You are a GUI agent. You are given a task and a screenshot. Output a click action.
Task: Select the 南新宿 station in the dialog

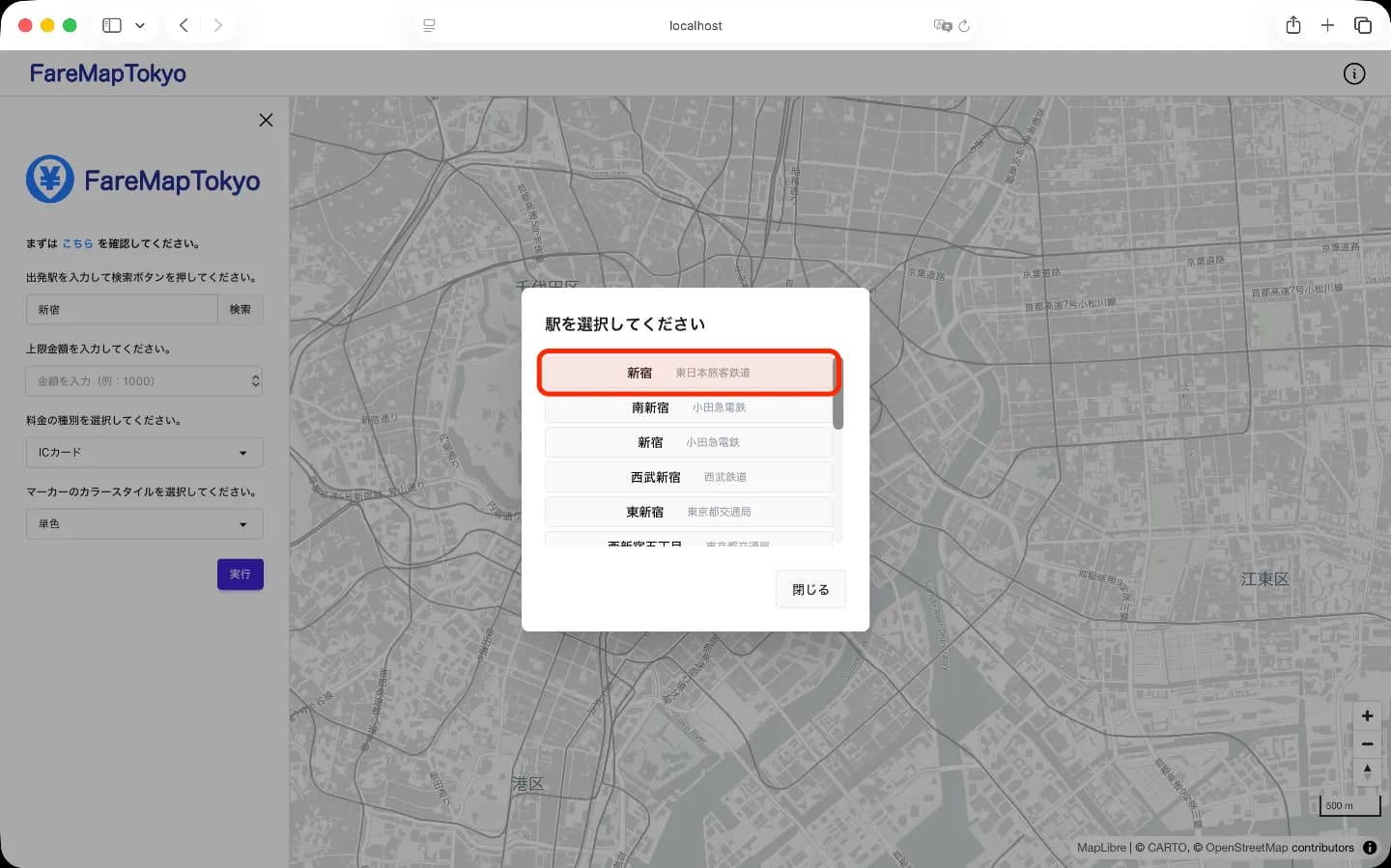tap(688, 406)
